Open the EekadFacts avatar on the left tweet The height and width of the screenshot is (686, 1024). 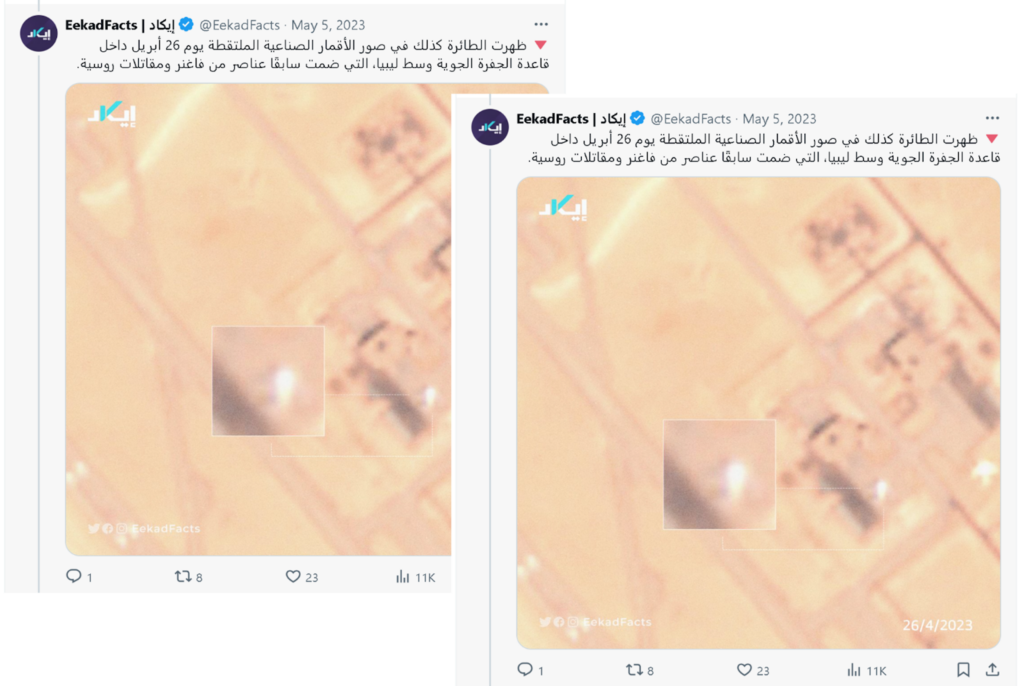(x=39, y=33)
